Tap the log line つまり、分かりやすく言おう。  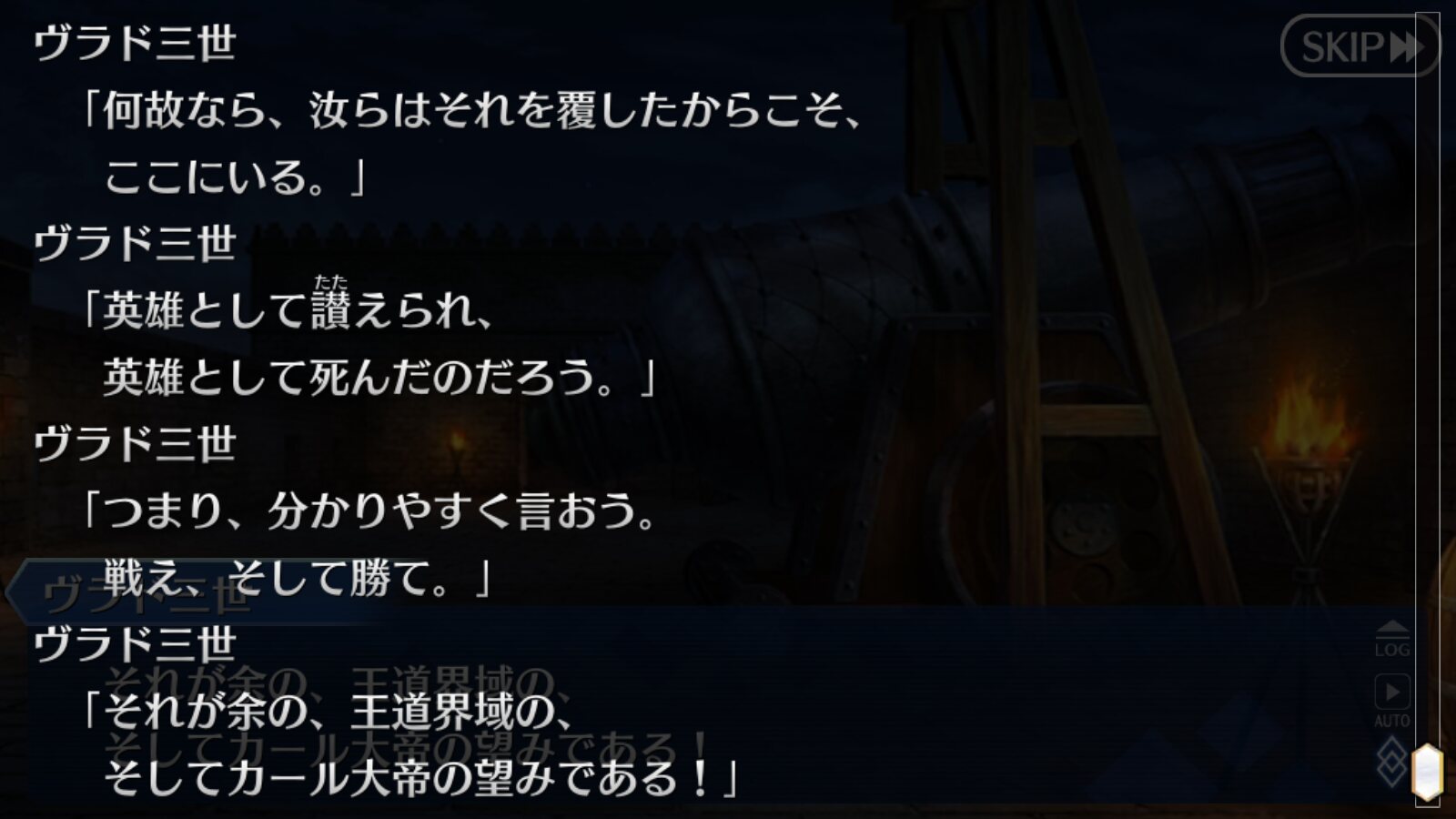tap(369, 511)
